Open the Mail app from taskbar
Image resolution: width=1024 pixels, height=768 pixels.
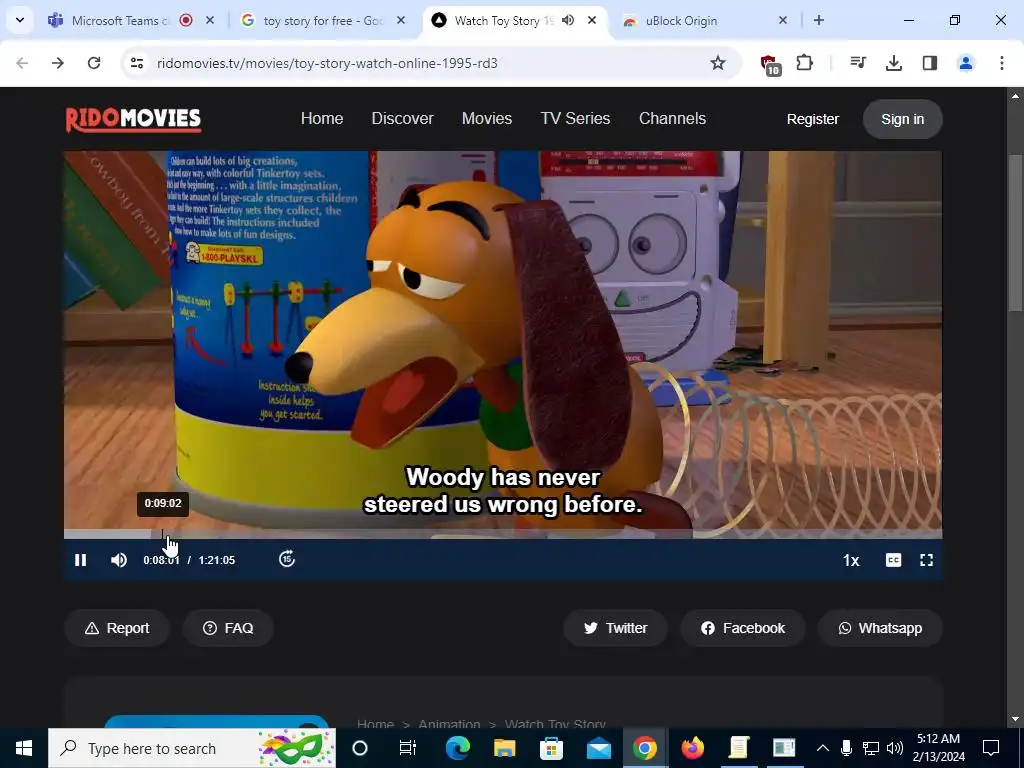click(x=598, y=748)
